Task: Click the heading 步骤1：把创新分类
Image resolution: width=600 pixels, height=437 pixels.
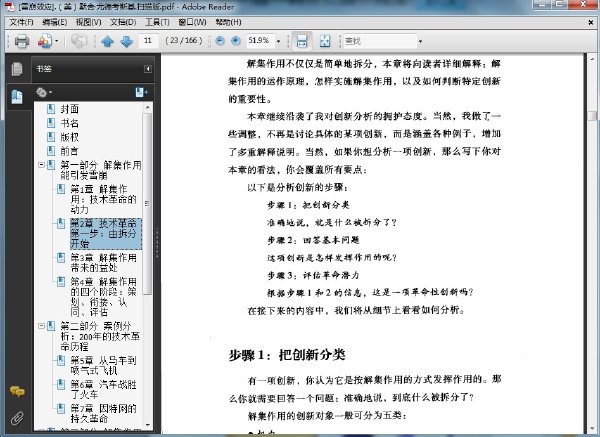Action: click(x=287, y=354)
